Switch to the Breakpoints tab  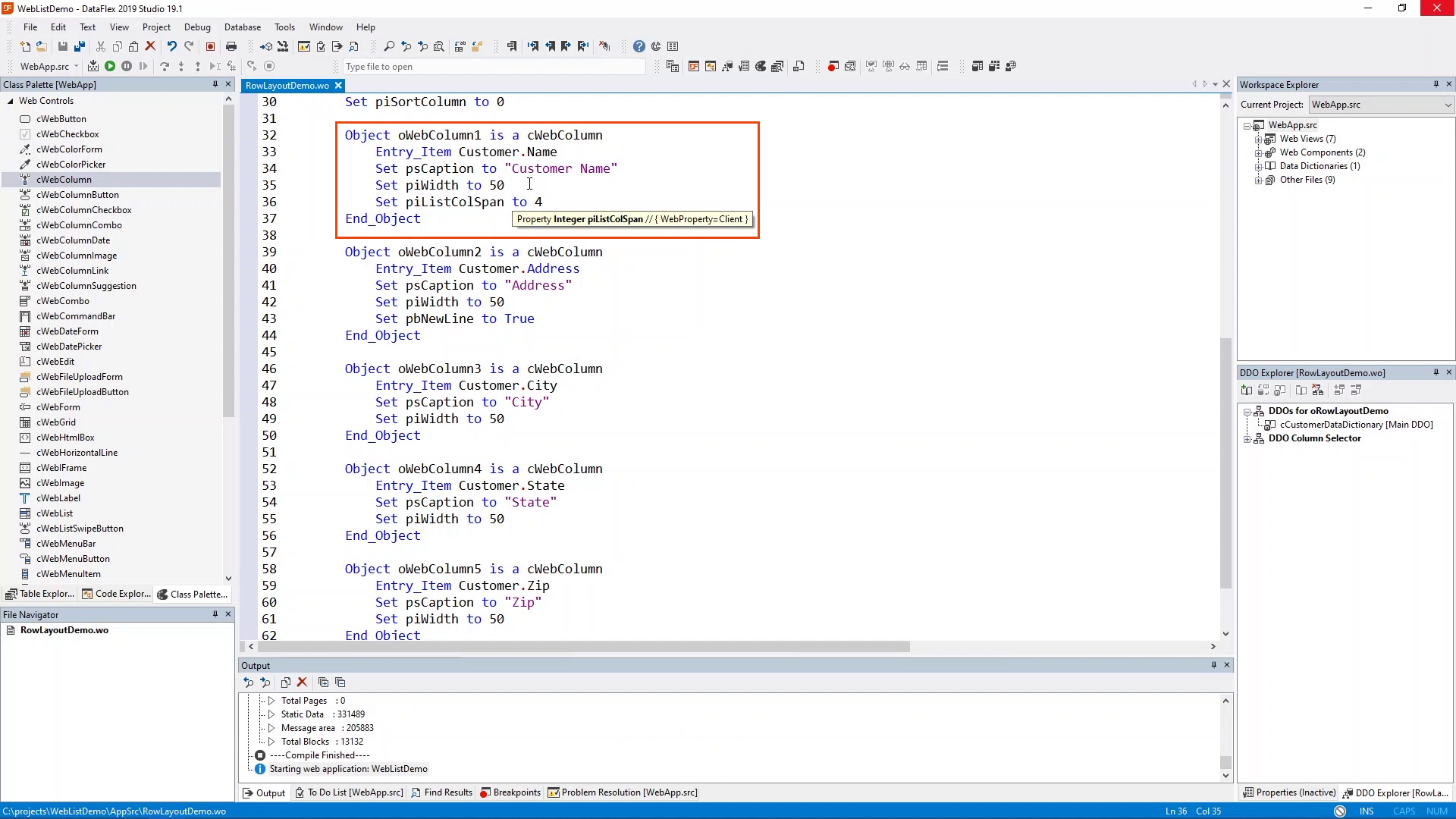tap(510, 792)
